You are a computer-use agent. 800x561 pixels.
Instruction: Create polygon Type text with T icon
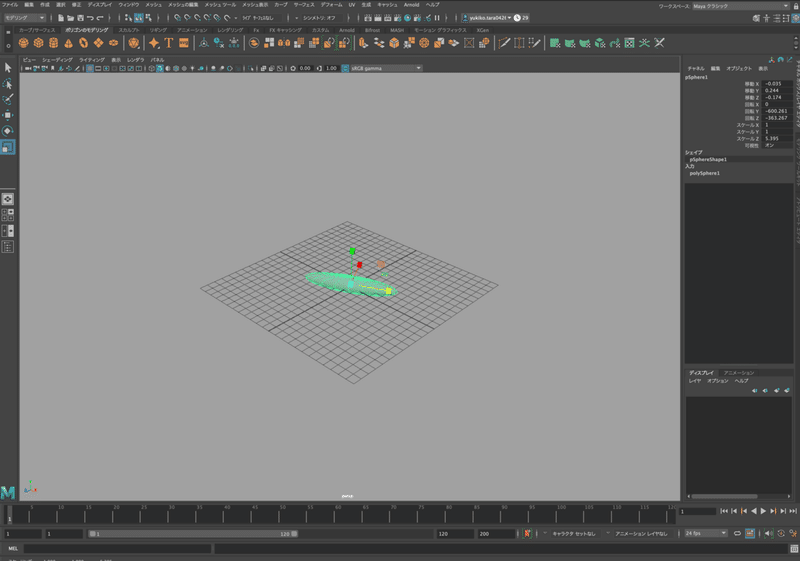tap(169, 43)
